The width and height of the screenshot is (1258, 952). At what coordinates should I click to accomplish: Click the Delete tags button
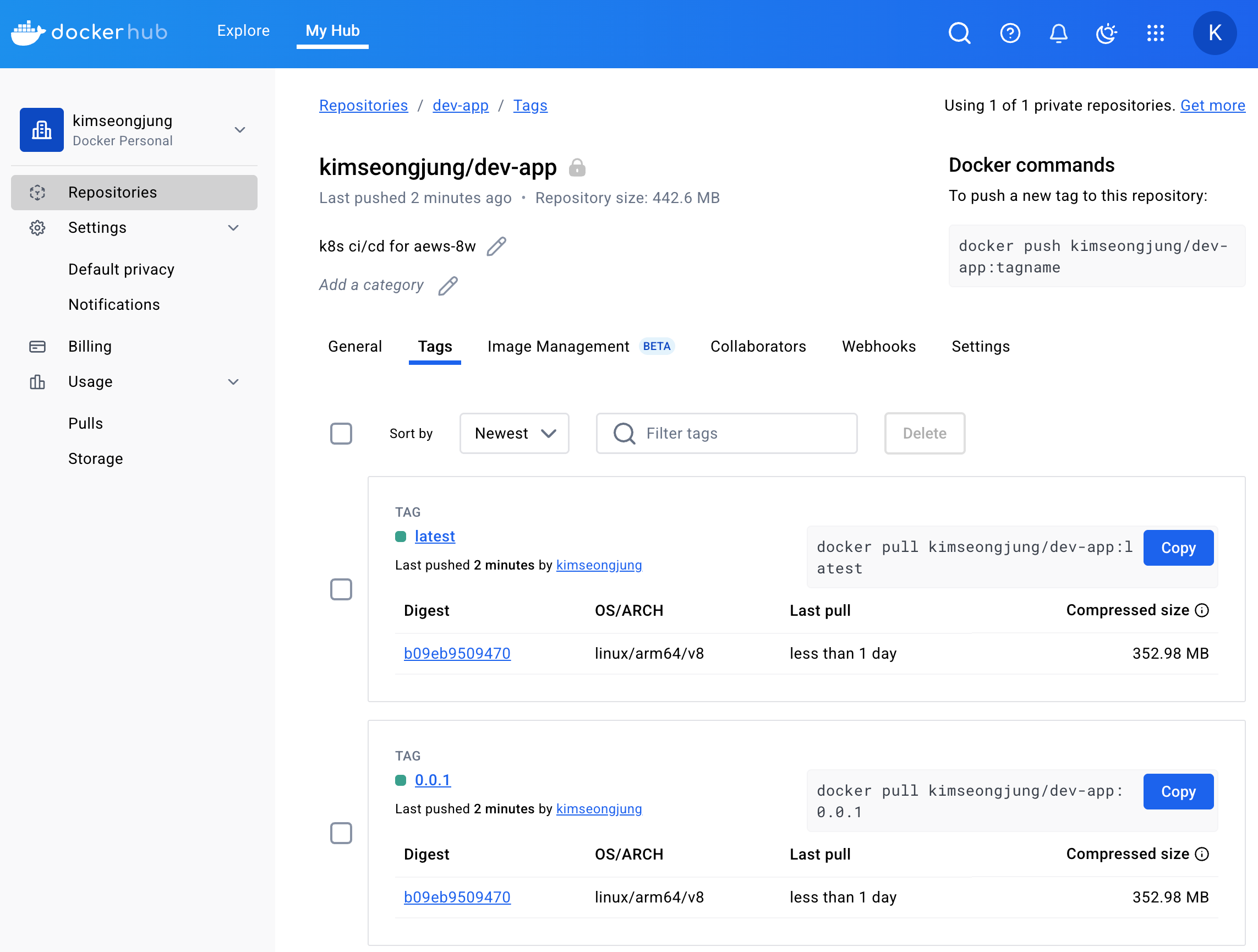tap(924, 433)
